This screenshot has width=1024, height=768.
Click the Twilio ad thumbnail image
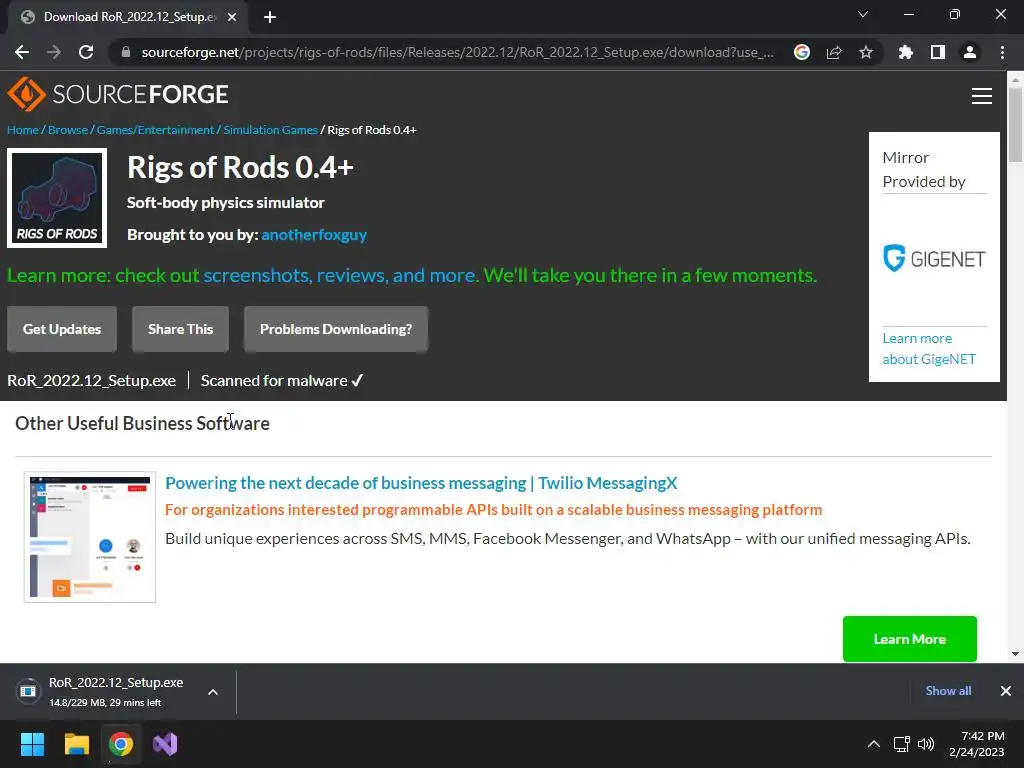pyautogui.click(x=89, y=537)
